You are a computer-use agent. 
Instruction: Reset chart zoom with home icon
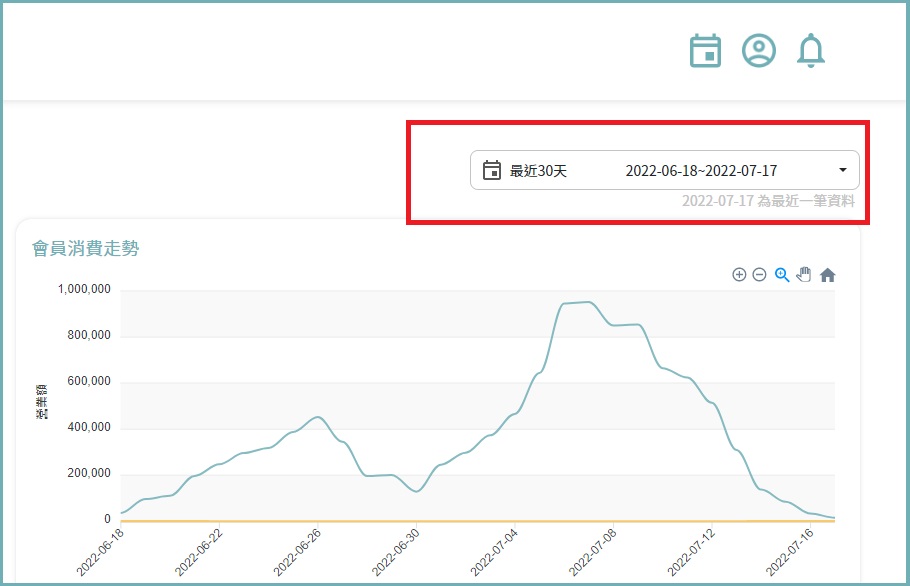tap(827, 275)
